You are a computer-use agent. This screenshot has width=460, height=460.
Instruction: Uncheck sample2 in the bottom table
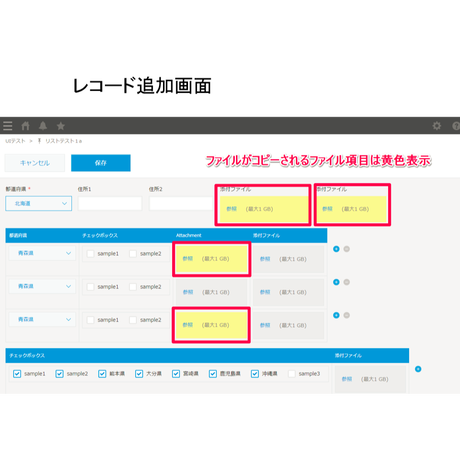tap(59, 374)
